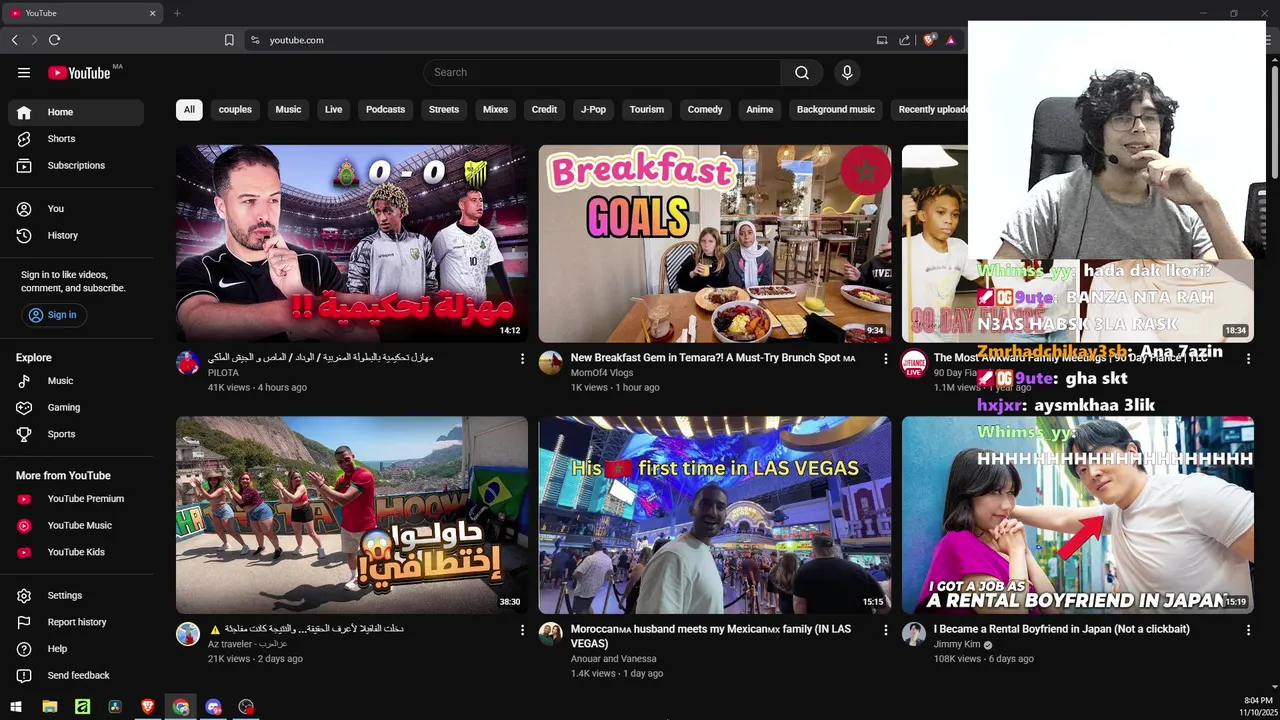The height and width of the screenshot is (720, 1280).
Task: Open YouTube Settings
Action: pos(76,595)
